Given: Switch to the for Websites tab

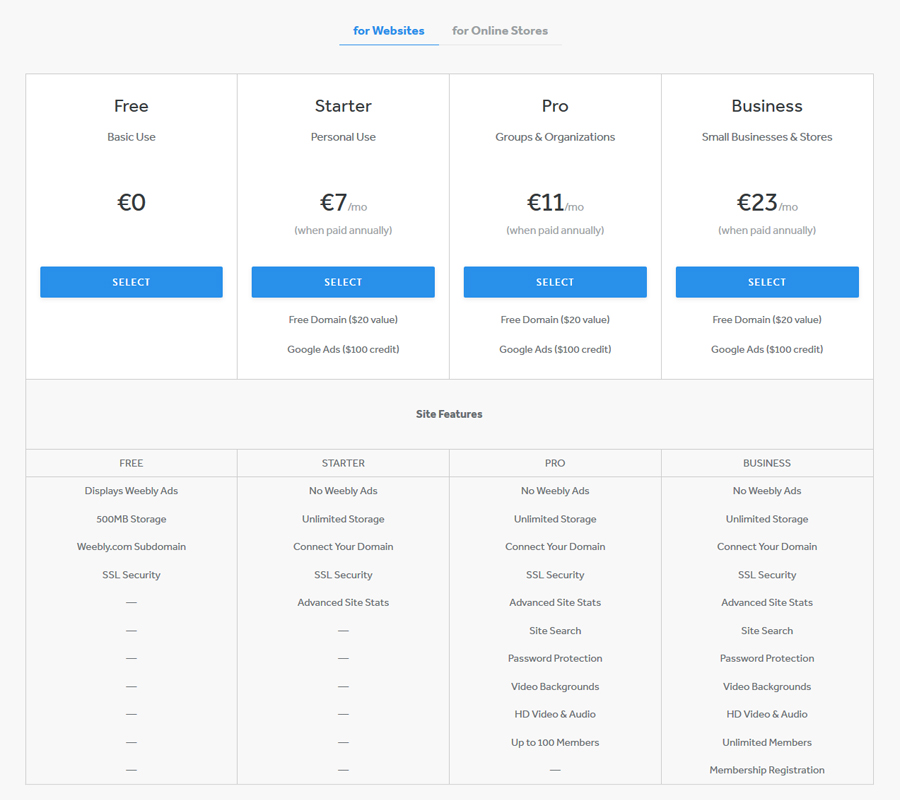Looking at the screenshot, I should pos(389,30).
